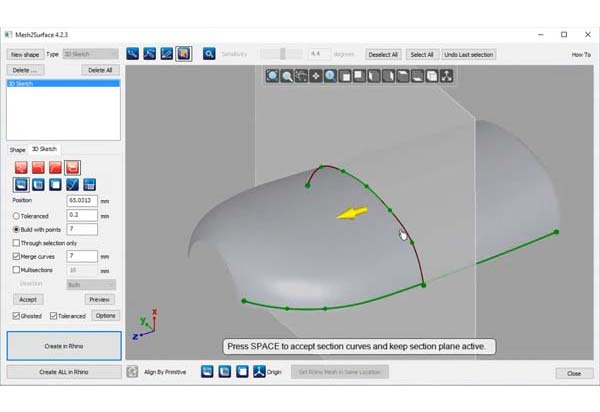Screen dimensions: 600x412
Task: Click the Align By Primitive icon
Action: pos(132,372)
